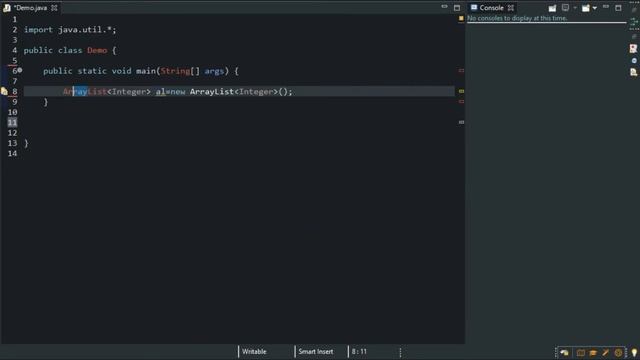Viewport: 640px width, 360px height.
Task: Expand the Open Console dropdown arrow
Action: click(x=595, y=8)
